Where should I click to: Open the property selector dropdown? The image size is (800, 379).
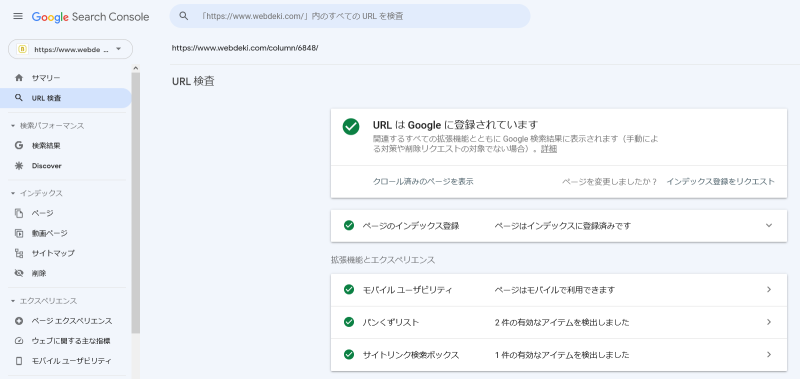70,49
